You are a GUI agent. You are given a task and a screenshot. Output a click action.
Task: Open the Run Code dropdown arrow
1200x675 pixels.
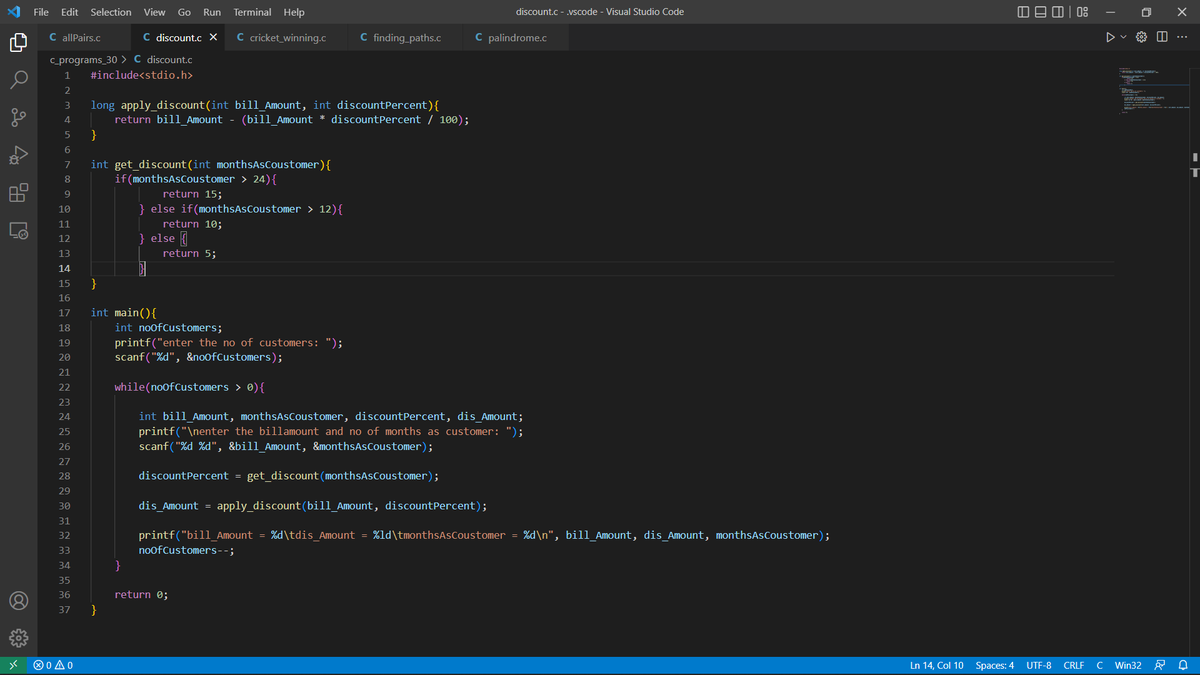(x=1122, y=36)
